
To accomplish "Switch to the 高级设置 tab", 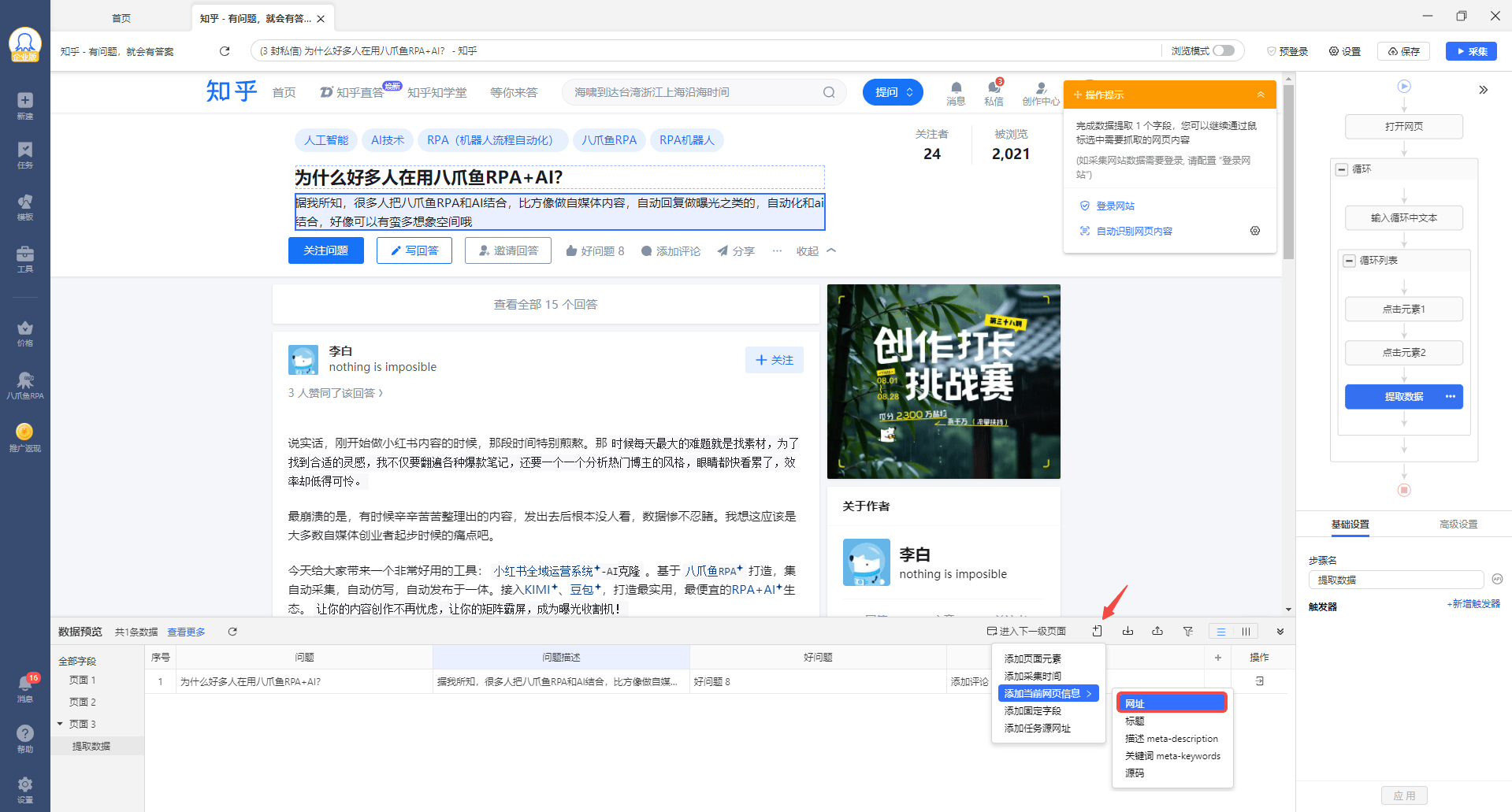I will coord(1458,525).
